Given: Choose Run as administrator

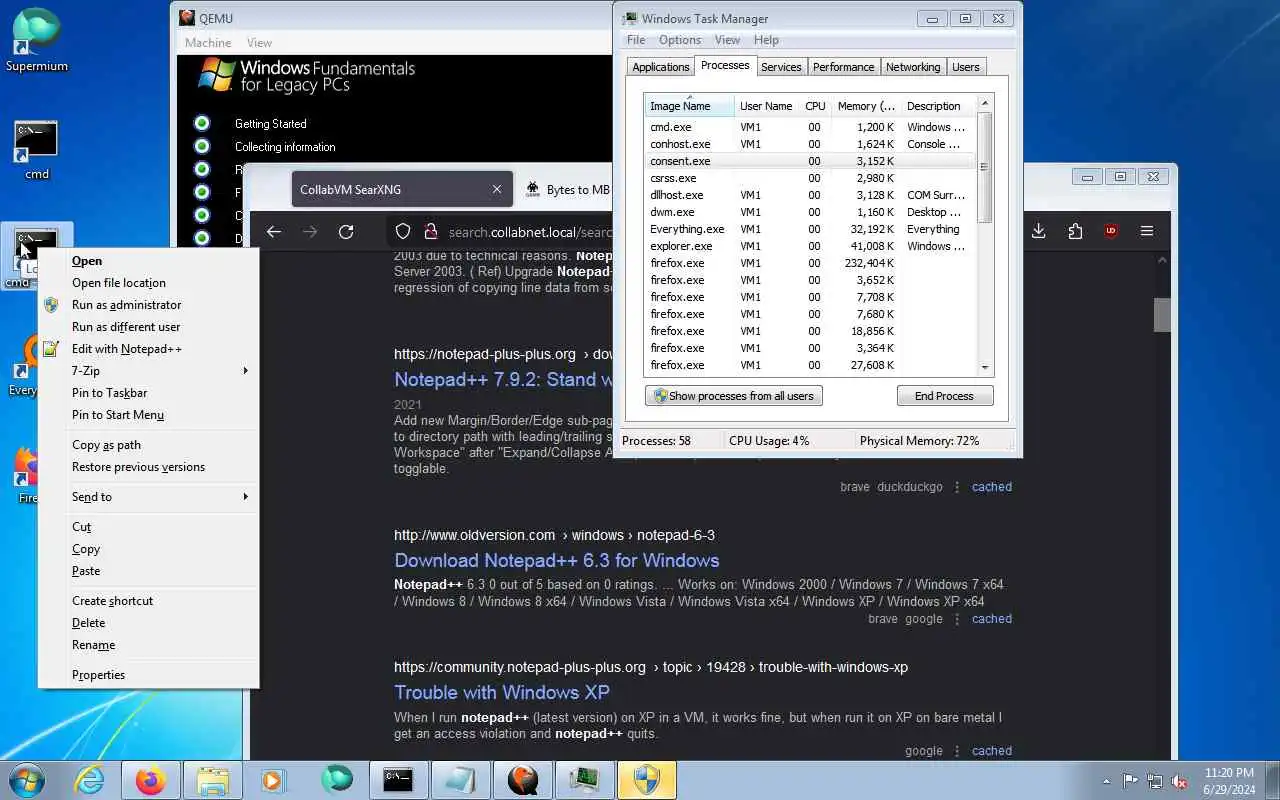Looking at the screenshot, I should tap(148, 305).
